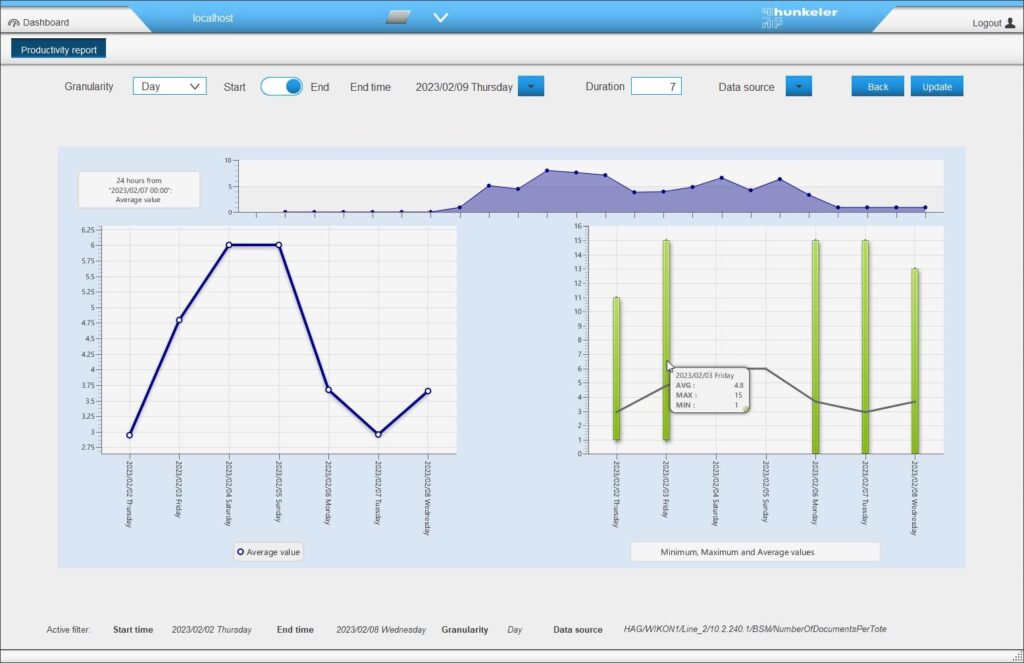Click the tooltip AVG 4.8 value
Image resolution: width=1024 pixels, height=663 pixels.
[x=739, y=385]
